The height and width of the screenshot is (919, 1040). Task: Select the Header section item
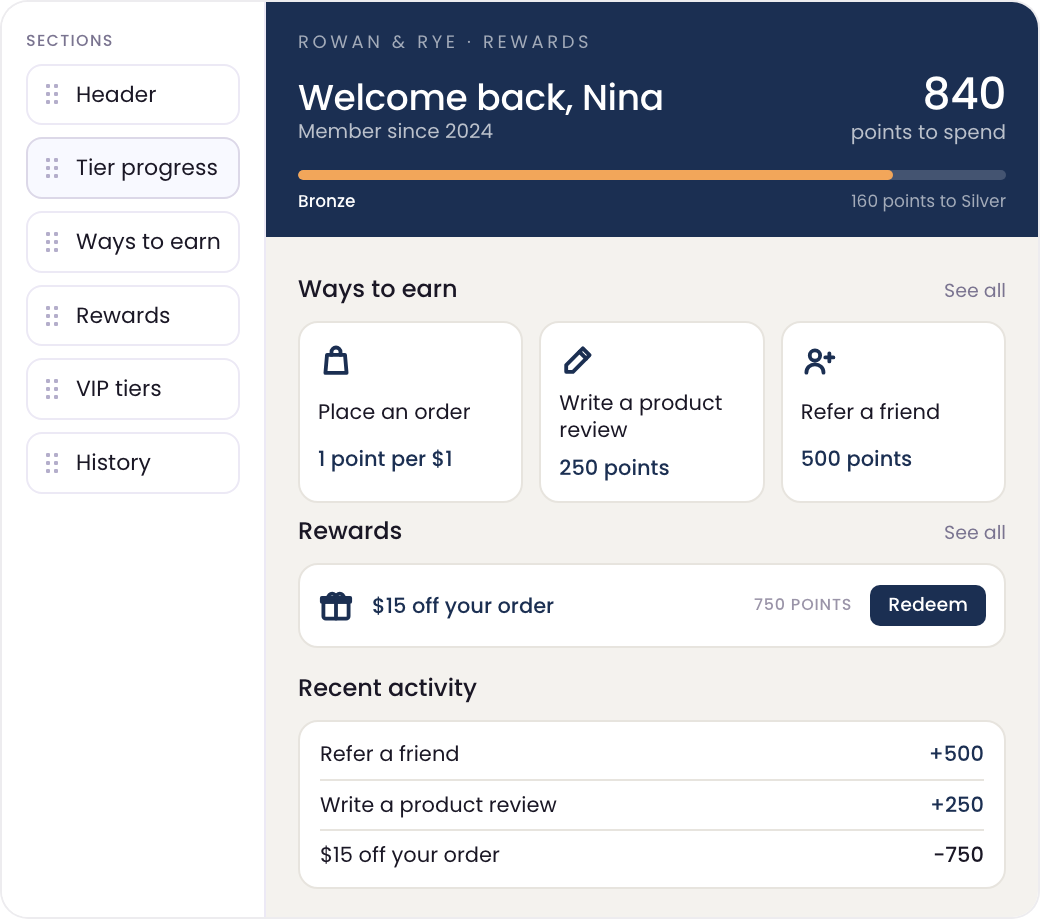point(133,94)
